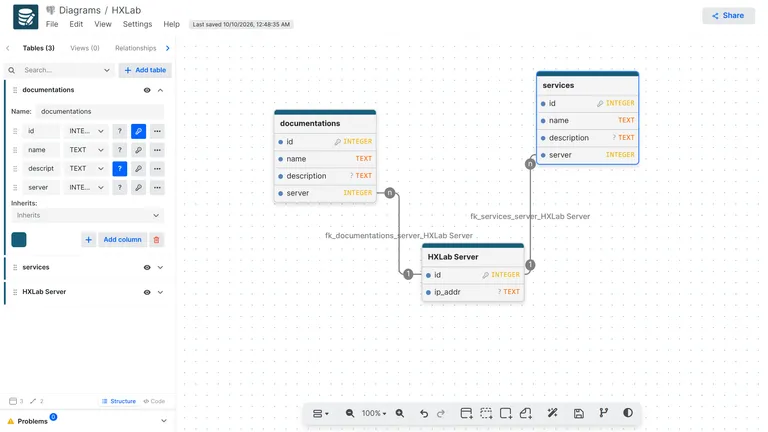Save the diagram using floppy icon
This screenshot has width=768, height=432.
pyautogui.click(x=578, y=413)
